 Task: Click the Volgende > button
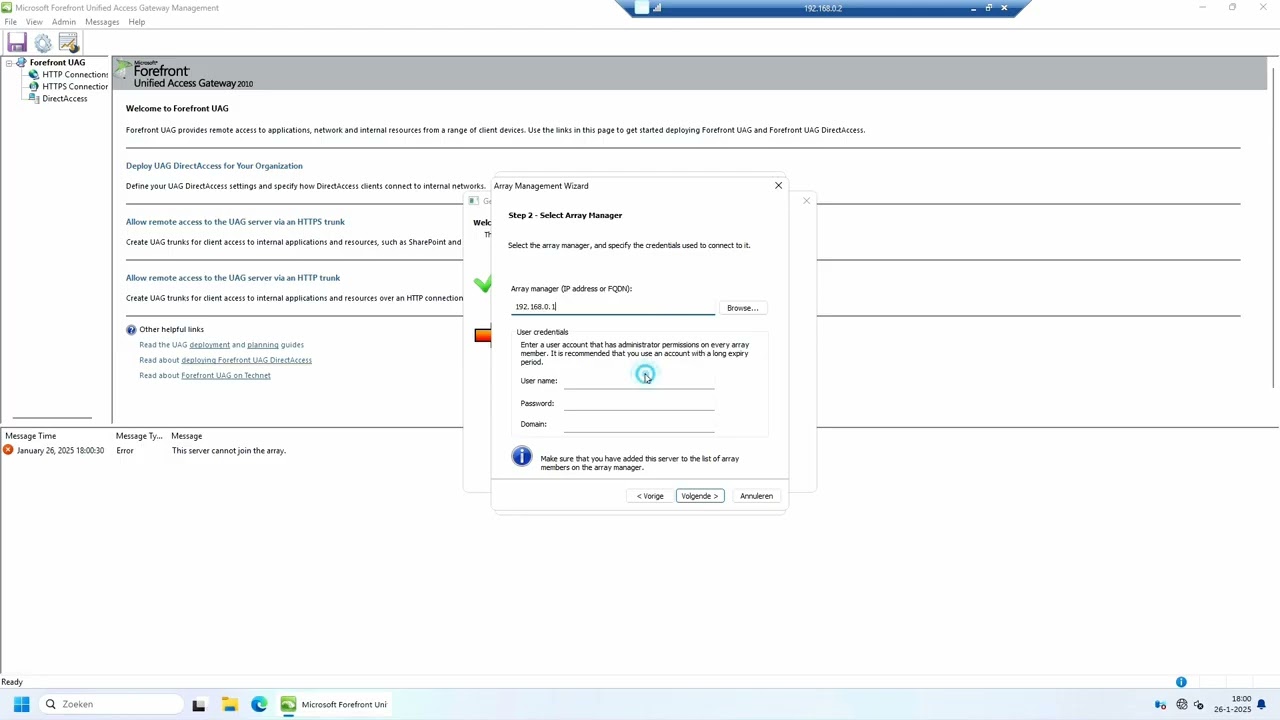point(699,496)
